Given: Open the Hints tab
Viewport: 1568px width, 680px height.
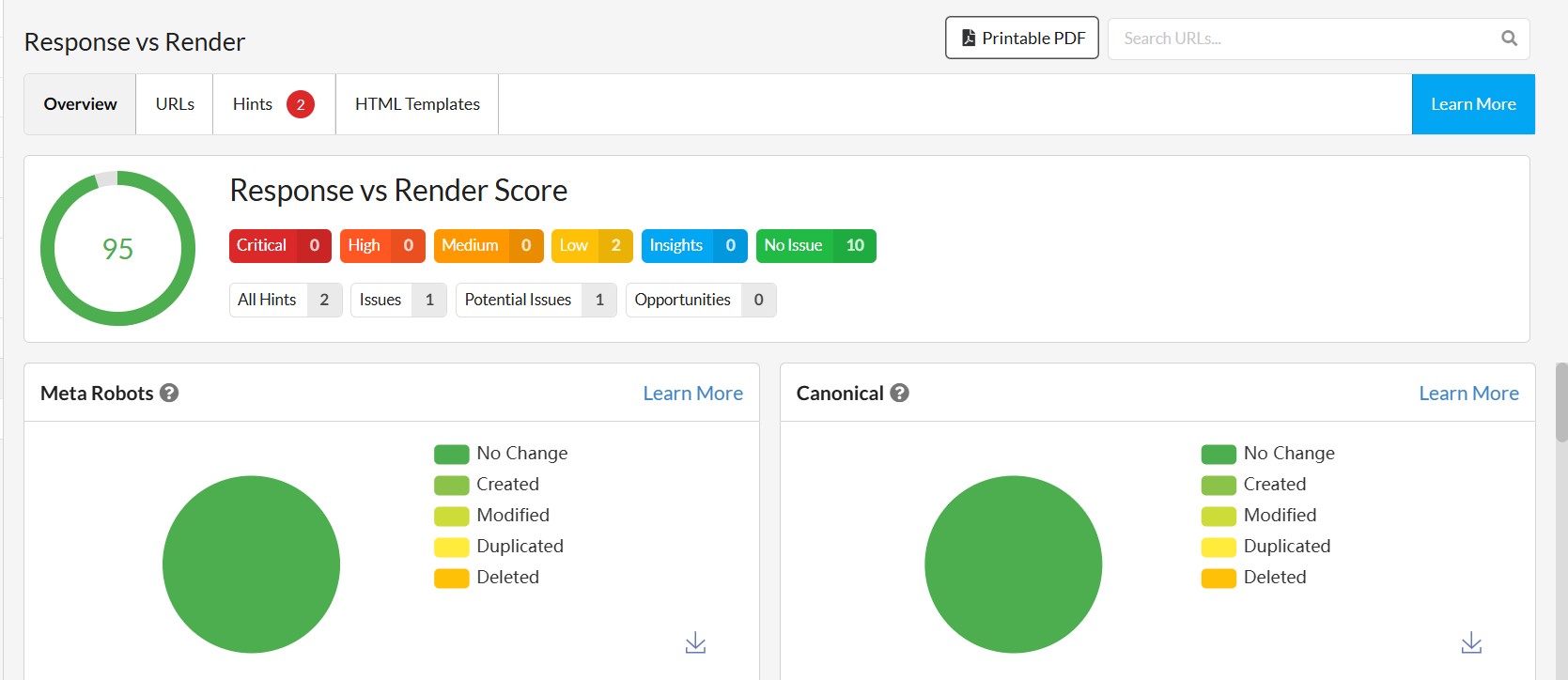Looking at the screenshot, I should click(x=273, y=104).
